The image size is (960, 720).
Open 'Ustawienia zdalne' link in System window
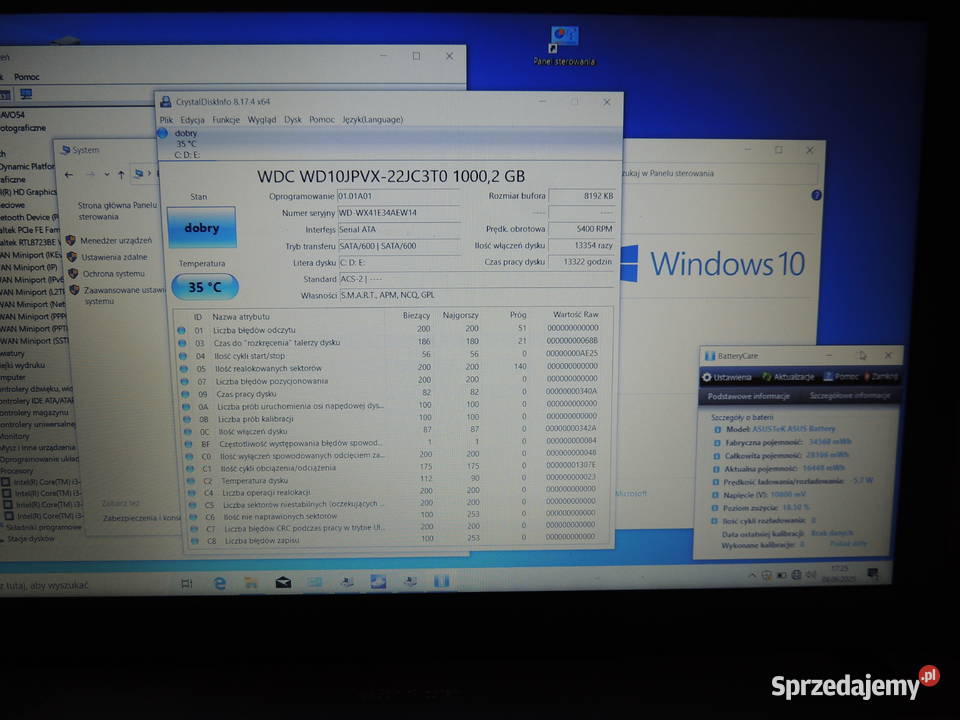click(x=114, y=257)
